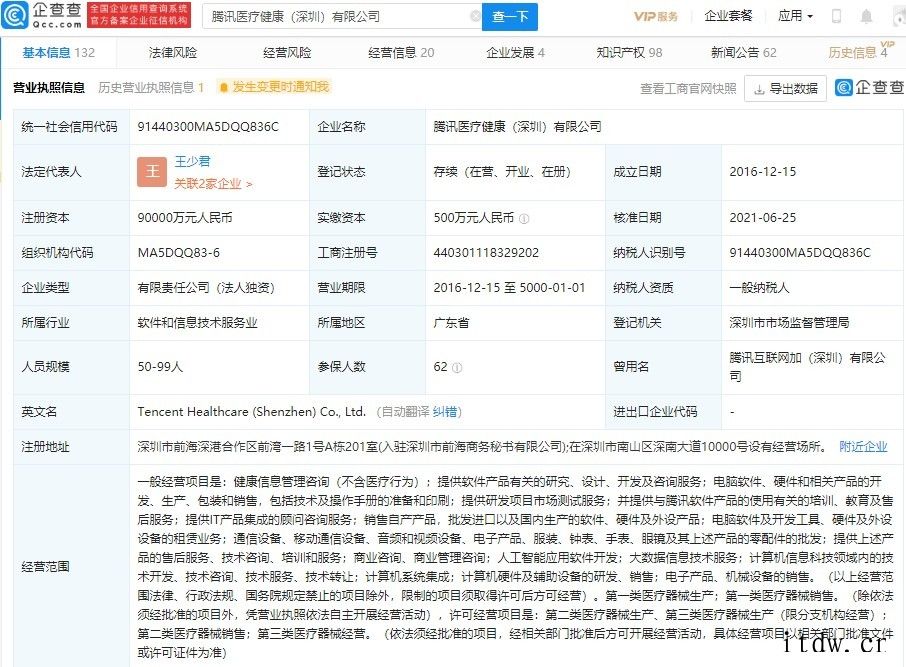Viewport: 906px width, 667px height.
Task: Select establishment date 2016-12-15 cell
Action: pos(763,172)
